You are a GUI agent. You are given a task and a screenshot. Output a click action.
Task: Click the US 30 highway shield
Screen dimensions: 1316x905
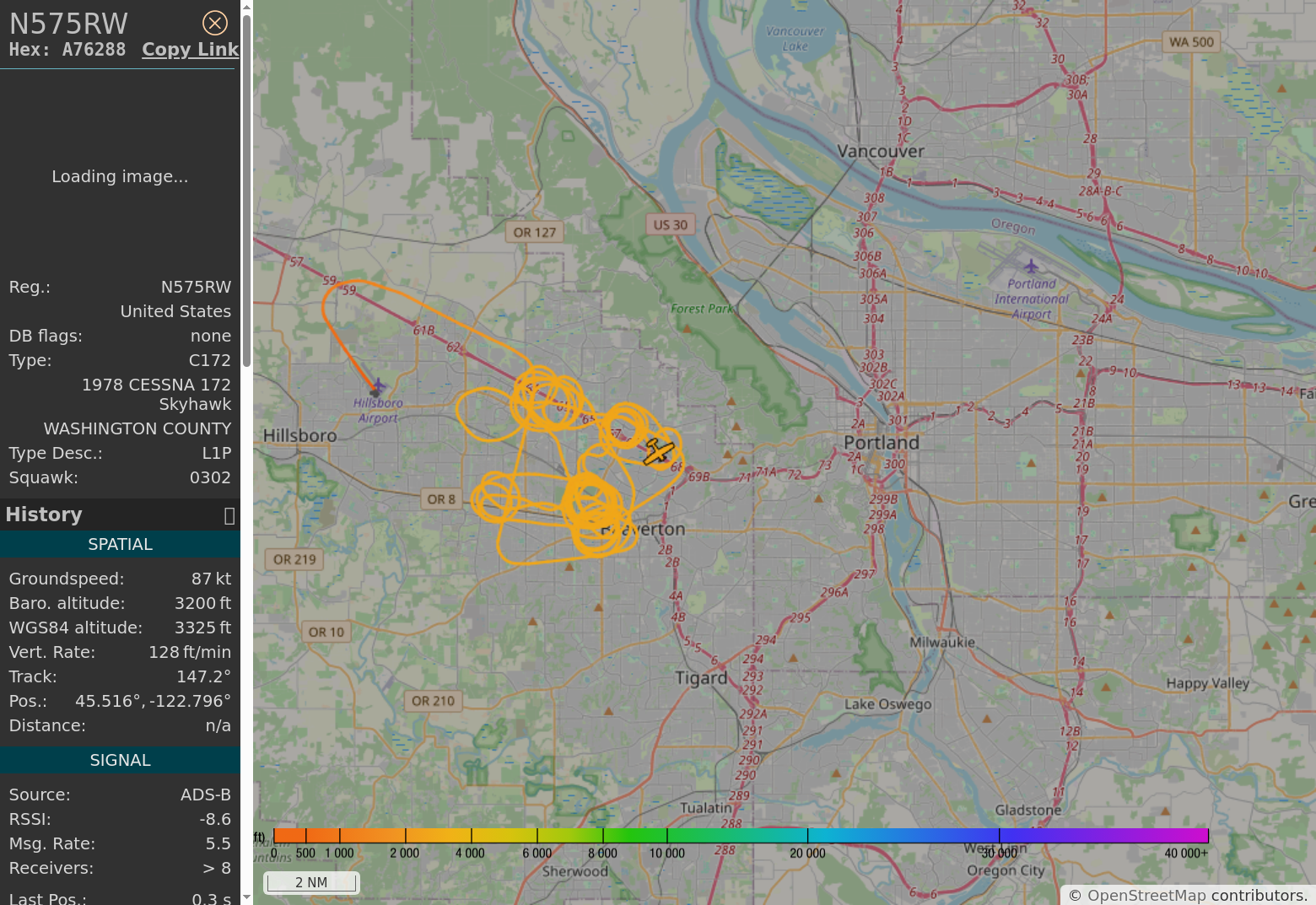pos(671,225)
